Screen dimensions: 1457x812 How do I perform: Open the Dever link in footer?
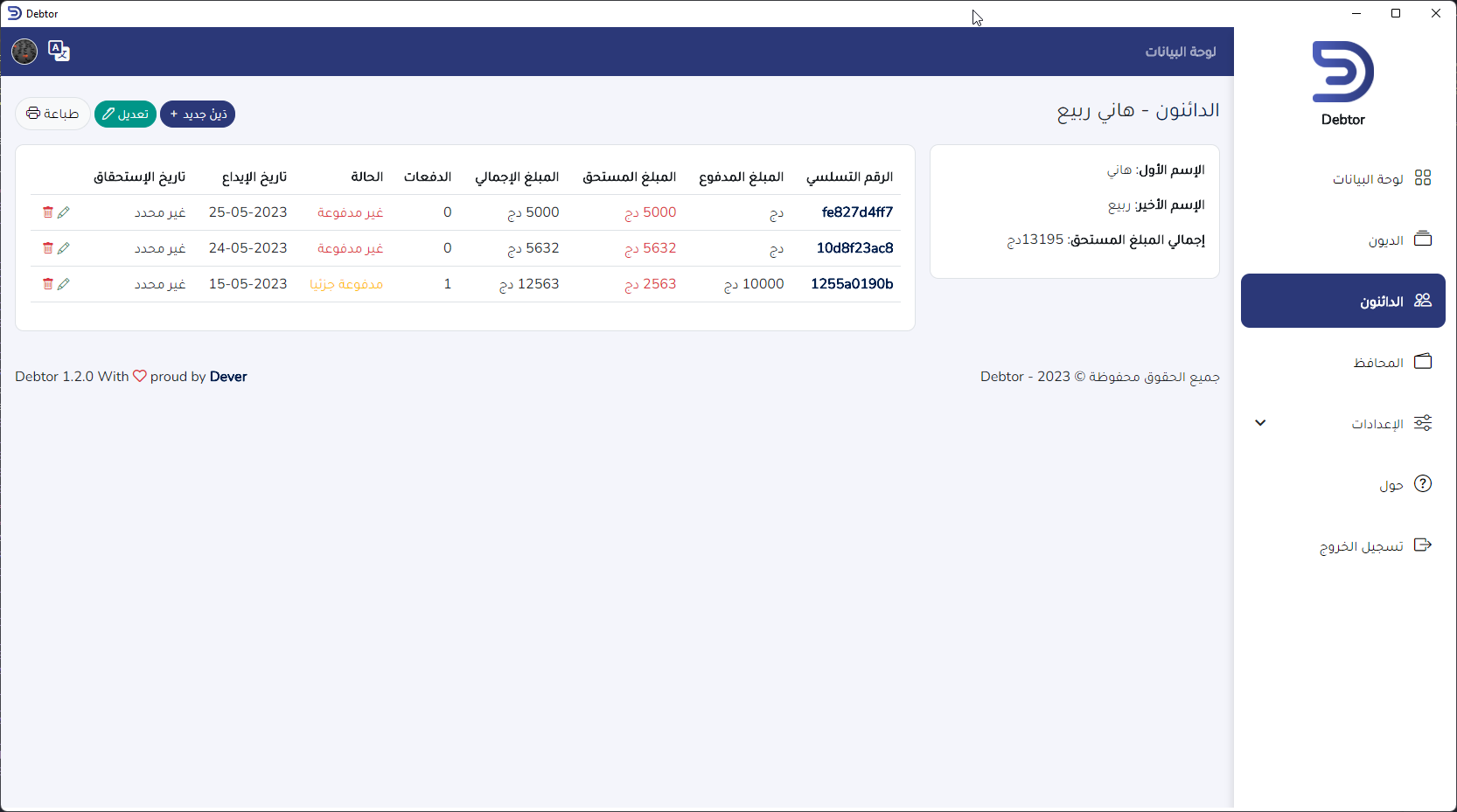coord(228,377)
